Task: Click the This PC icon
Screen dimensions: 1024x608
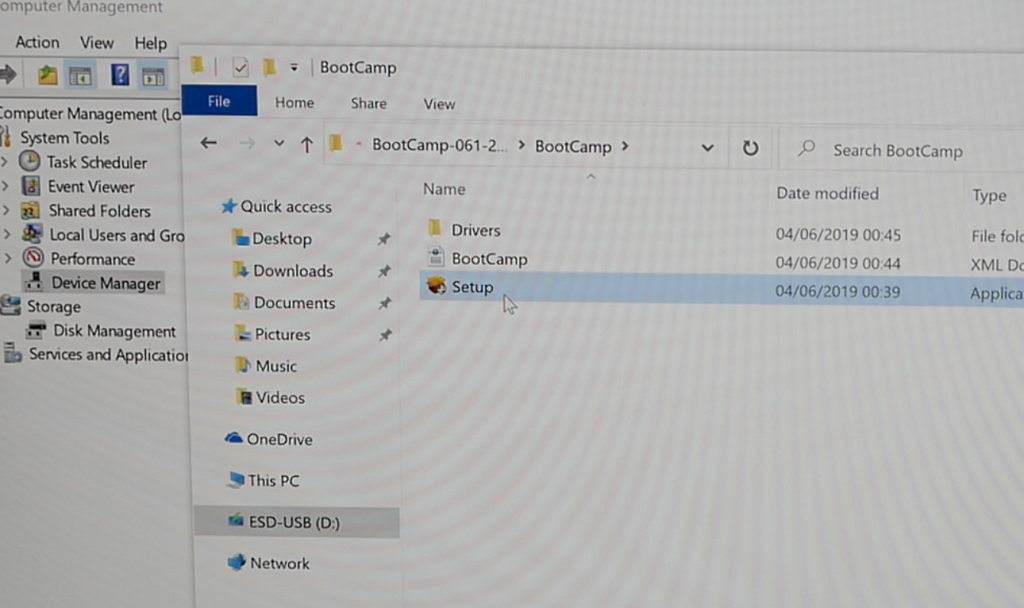Action: coord(236,479)
